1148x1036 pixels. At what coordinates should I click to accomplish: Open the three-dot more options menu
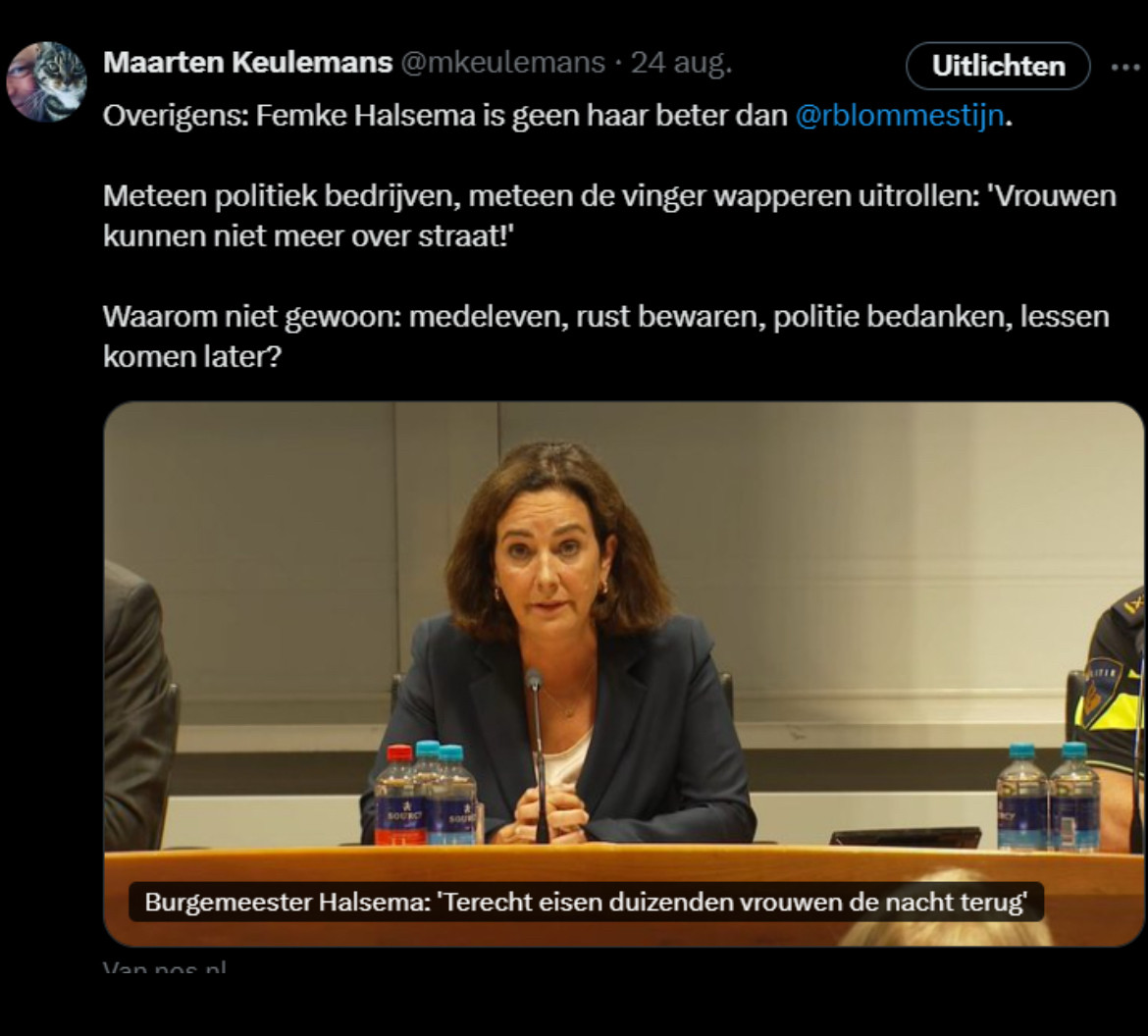point(1125,68)
